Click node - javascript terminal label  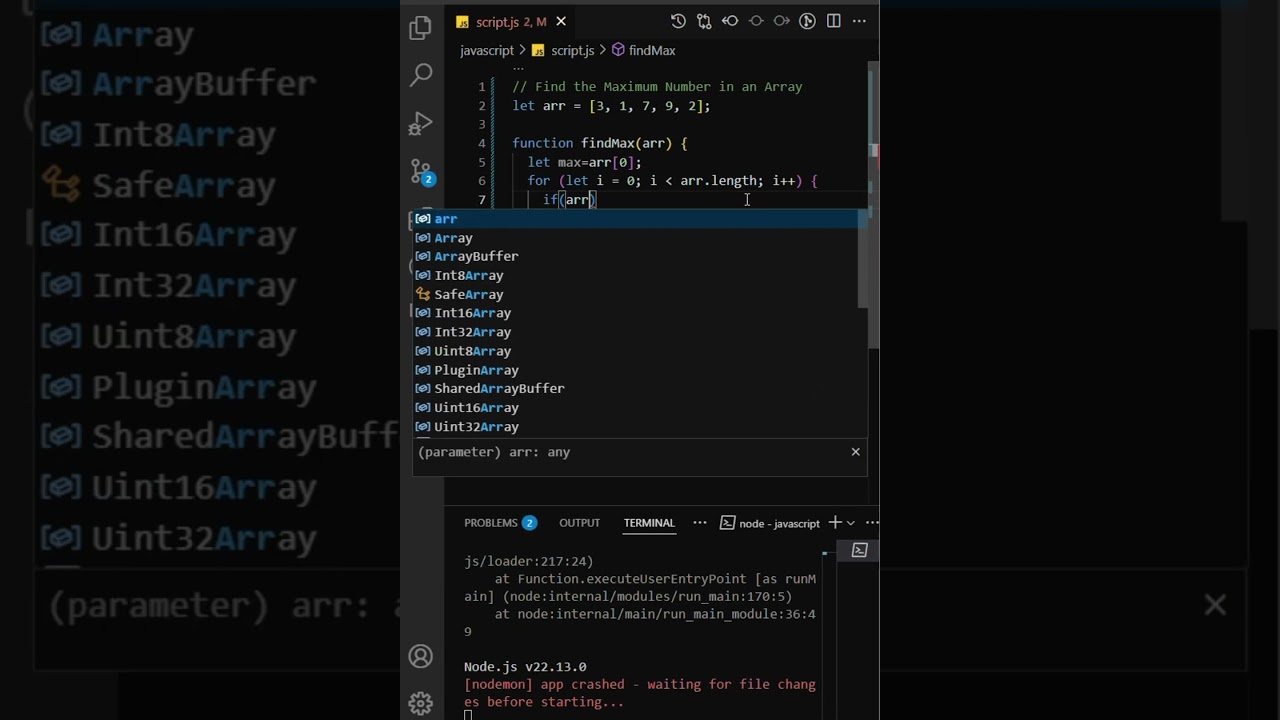pyautogui.click(x=770, y=523)
